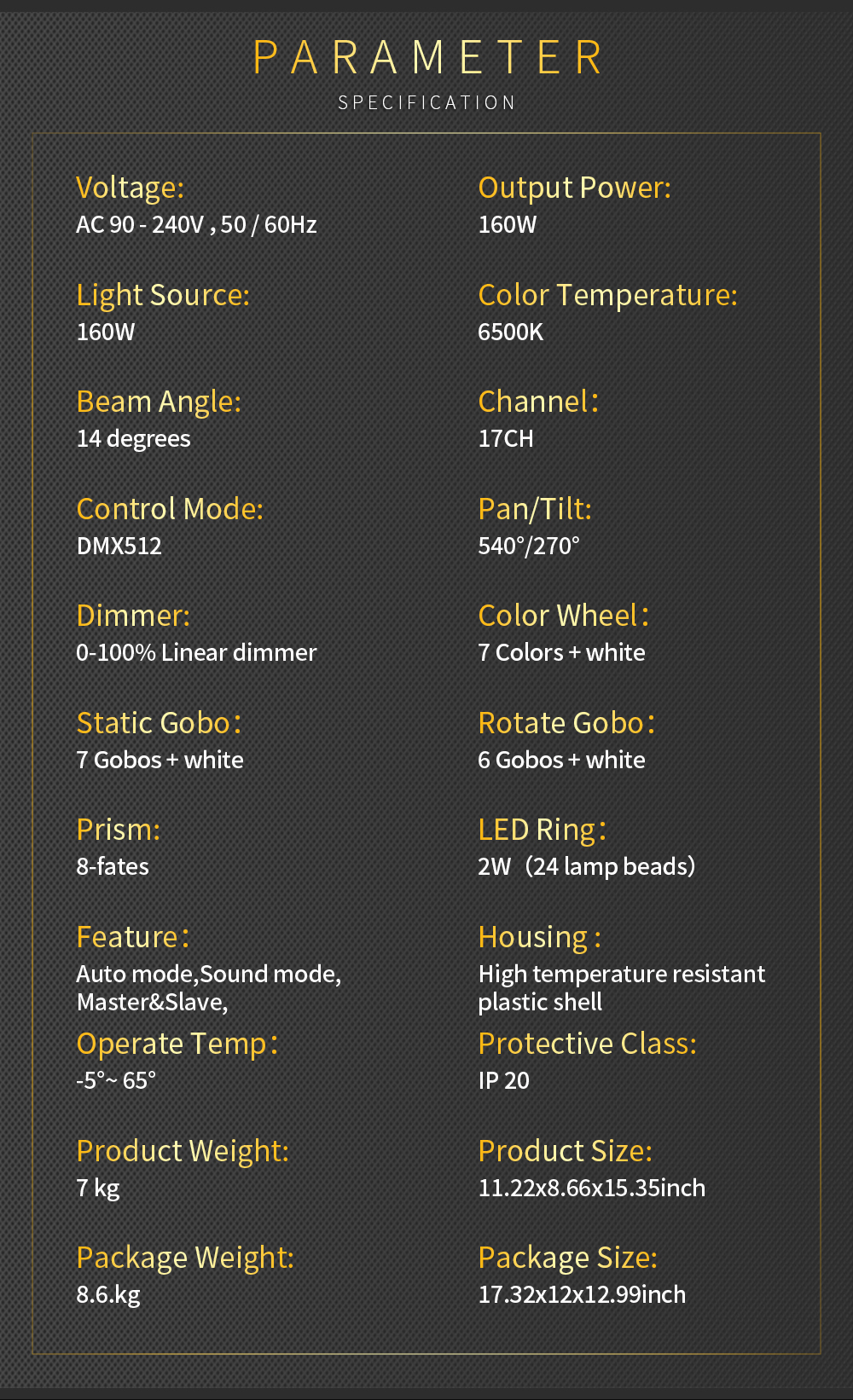Viewport: 853px width, 1400px height.
Task: Select the LED Ring label
Action: (x=542, y=830)
